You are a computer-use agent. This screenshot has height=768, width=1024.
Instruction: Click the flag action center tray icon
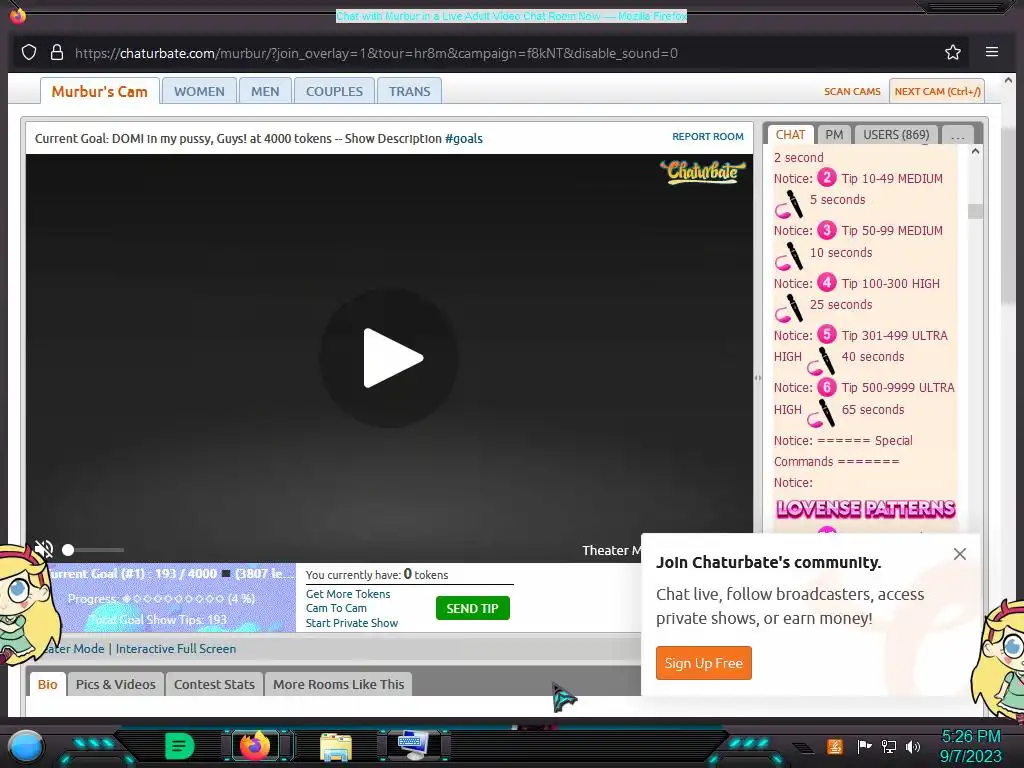click(864, 746)
